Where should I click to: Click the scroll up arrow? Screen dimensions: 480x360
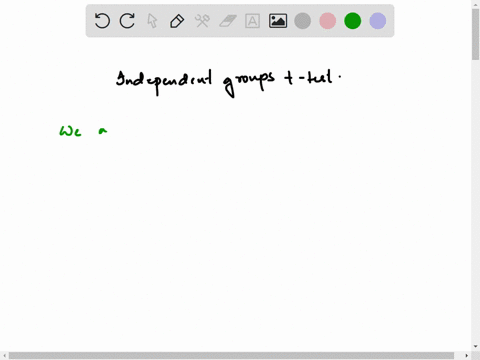(475, 4)
